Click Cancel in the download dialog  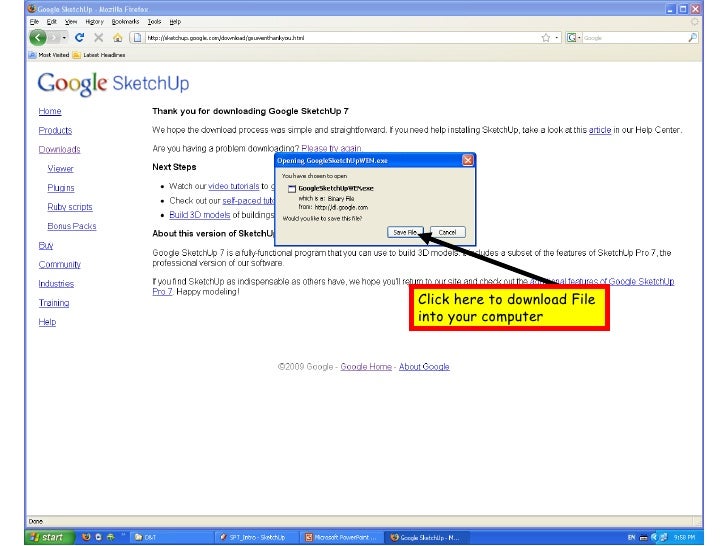pyautogui.click(x=448, y=232)
